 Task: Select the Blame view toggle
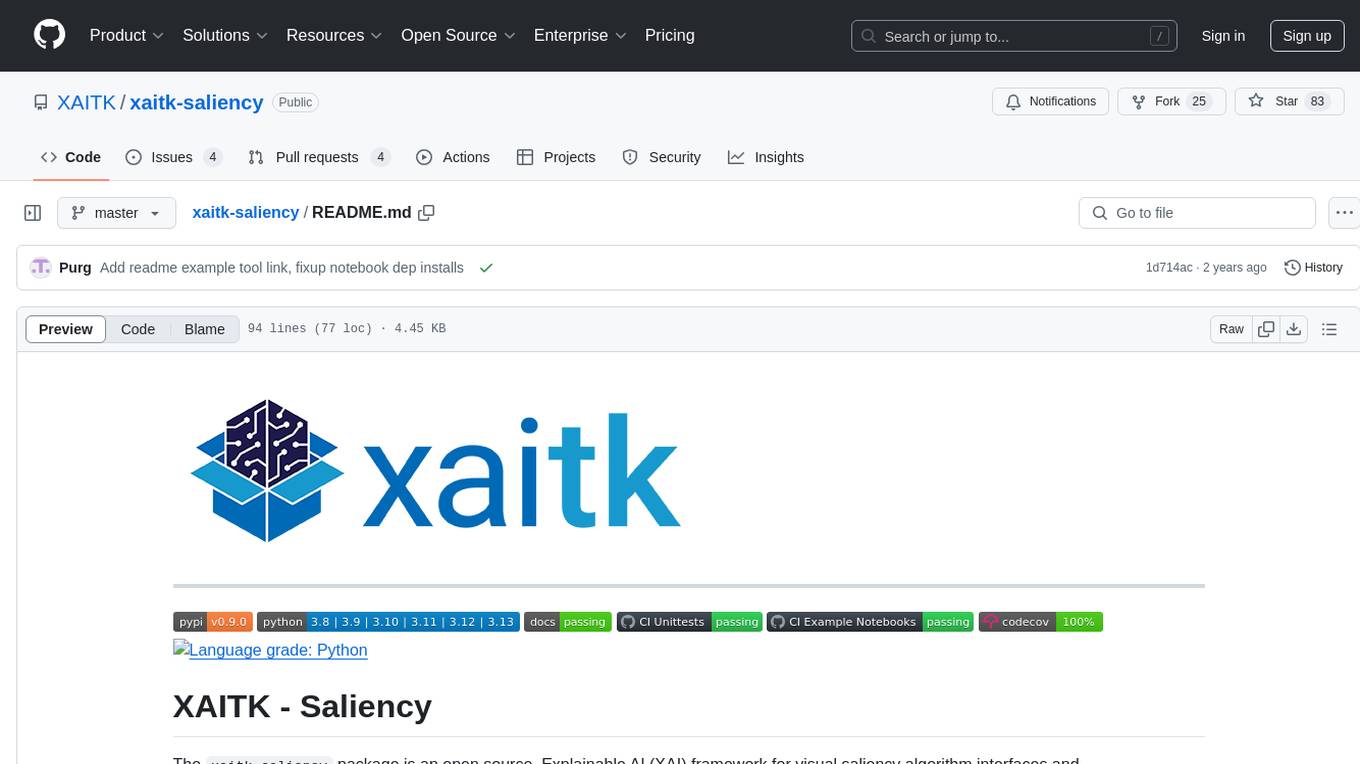pyautogui.click(x=204, y=329)
